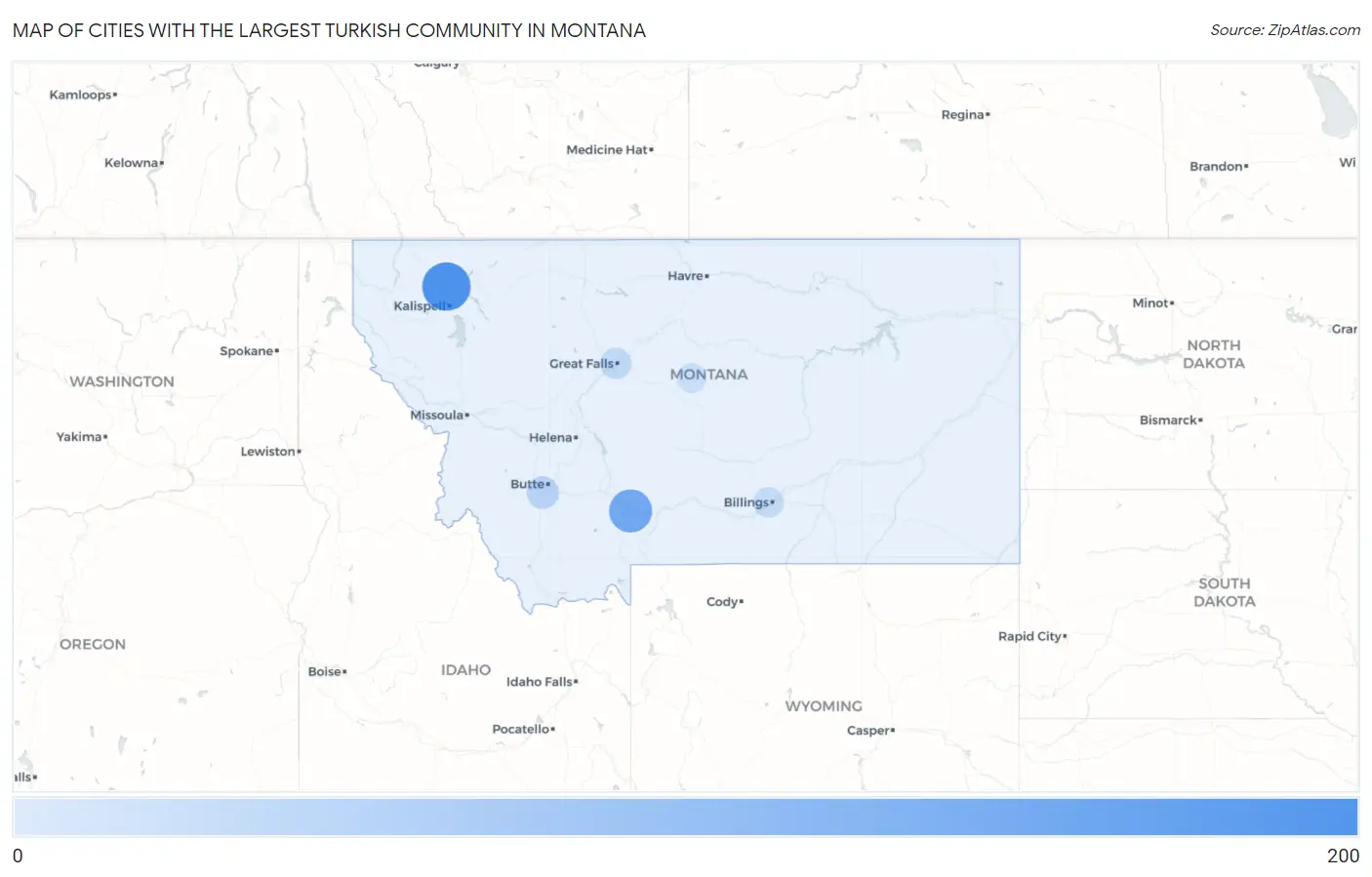The width and height of the screenshot is (1372, 877).
Task: Click the Helena city label
Action: click(x=553, y=438)
